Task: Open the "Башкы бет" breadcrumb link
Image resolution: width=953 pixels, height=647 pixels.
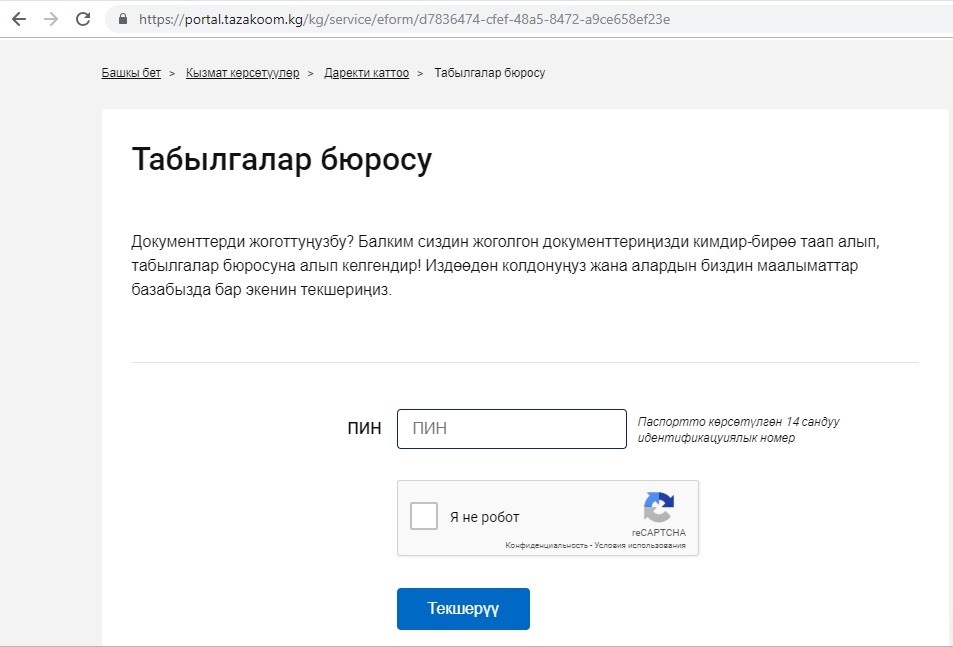Action: [131, 73]
